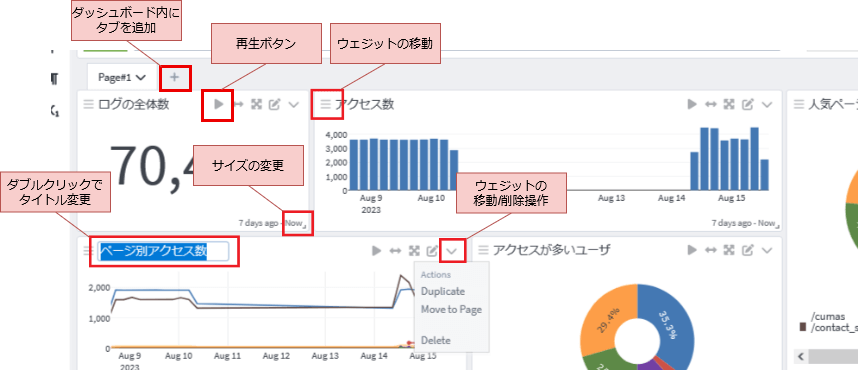Image resolution: width=859 pixels, height=371 pixels.
Task: Click the ログの全体数 widget corner resize handle
Action: pos(305,226)
